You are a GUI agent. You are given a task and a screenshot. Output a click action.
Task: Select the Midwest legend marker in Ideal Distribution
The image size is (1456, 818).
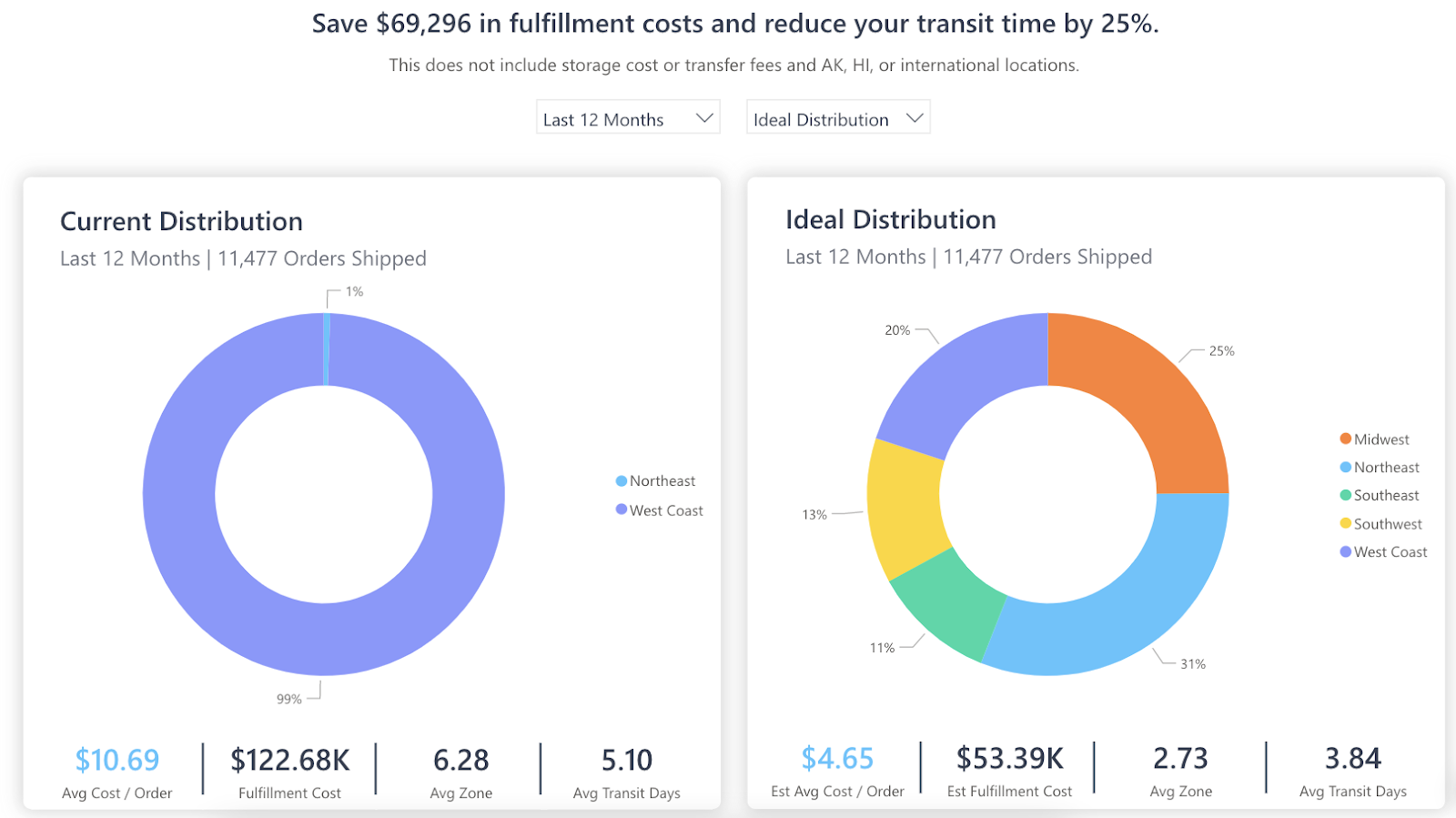tap(1345, 439)
